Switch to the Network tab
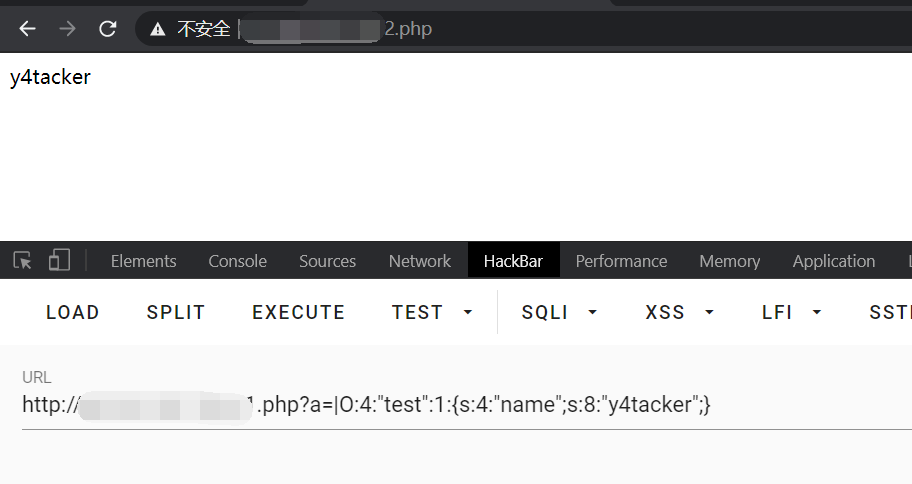Screen dimensions: 912x484 click(x=419, y=261)
